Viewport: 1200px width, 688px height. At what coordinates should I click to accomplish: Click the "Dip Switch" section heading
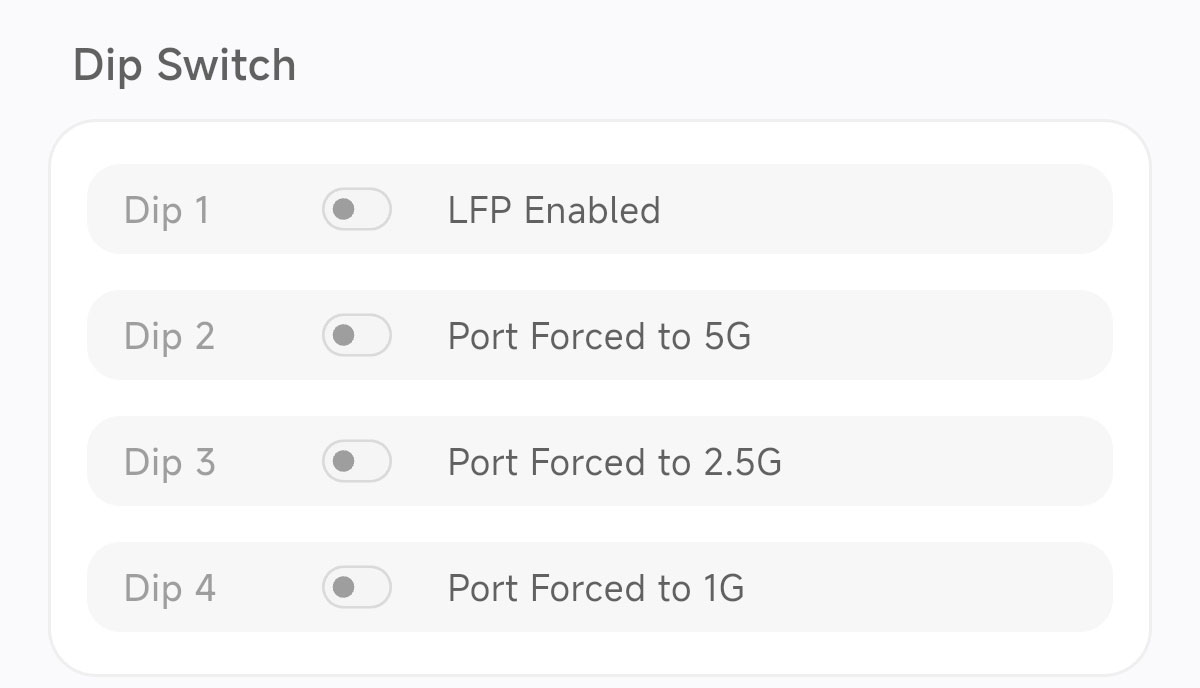pos(185,66)
